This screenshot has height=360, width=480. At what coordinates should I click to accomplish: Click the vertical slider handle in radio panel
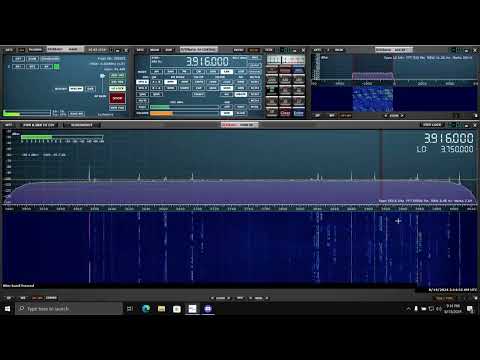(102, 76)
